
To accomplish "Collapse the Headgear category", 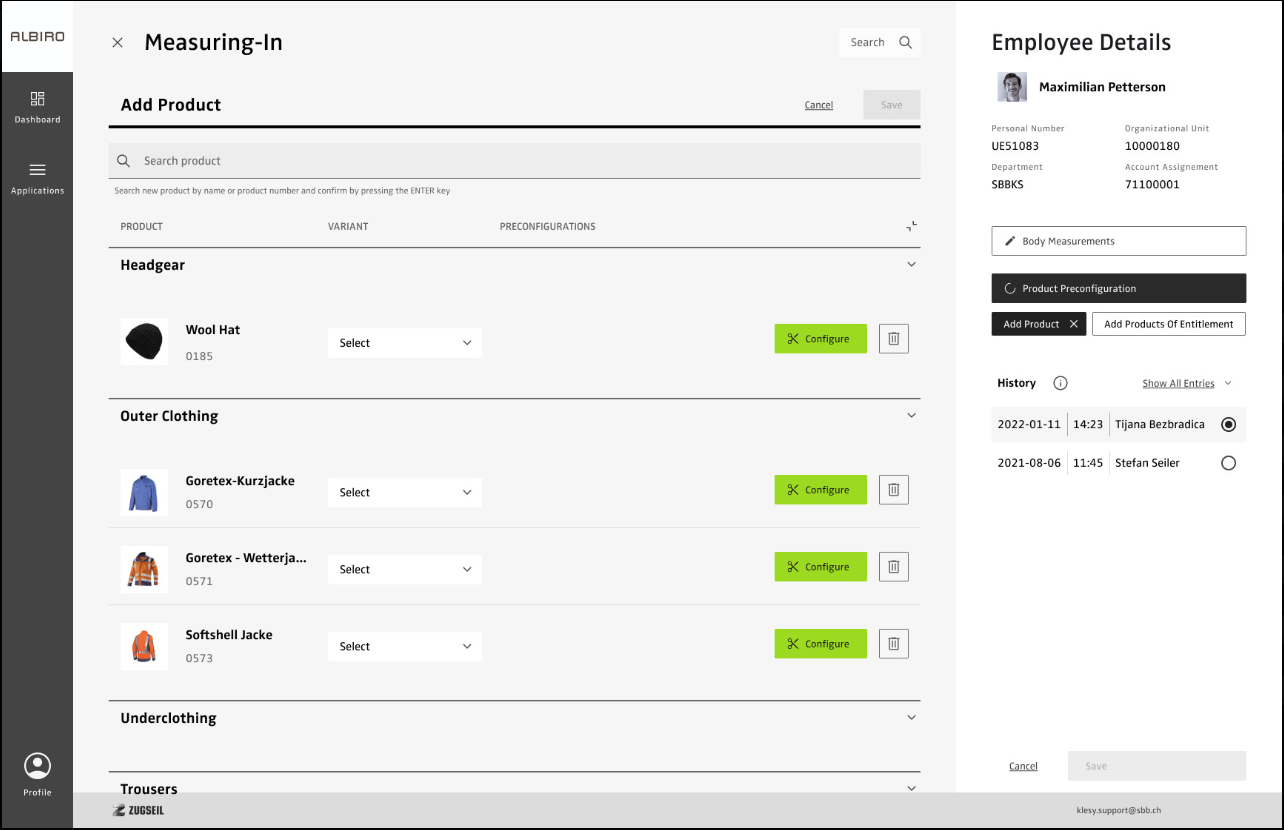I will (x=911, y=265).
